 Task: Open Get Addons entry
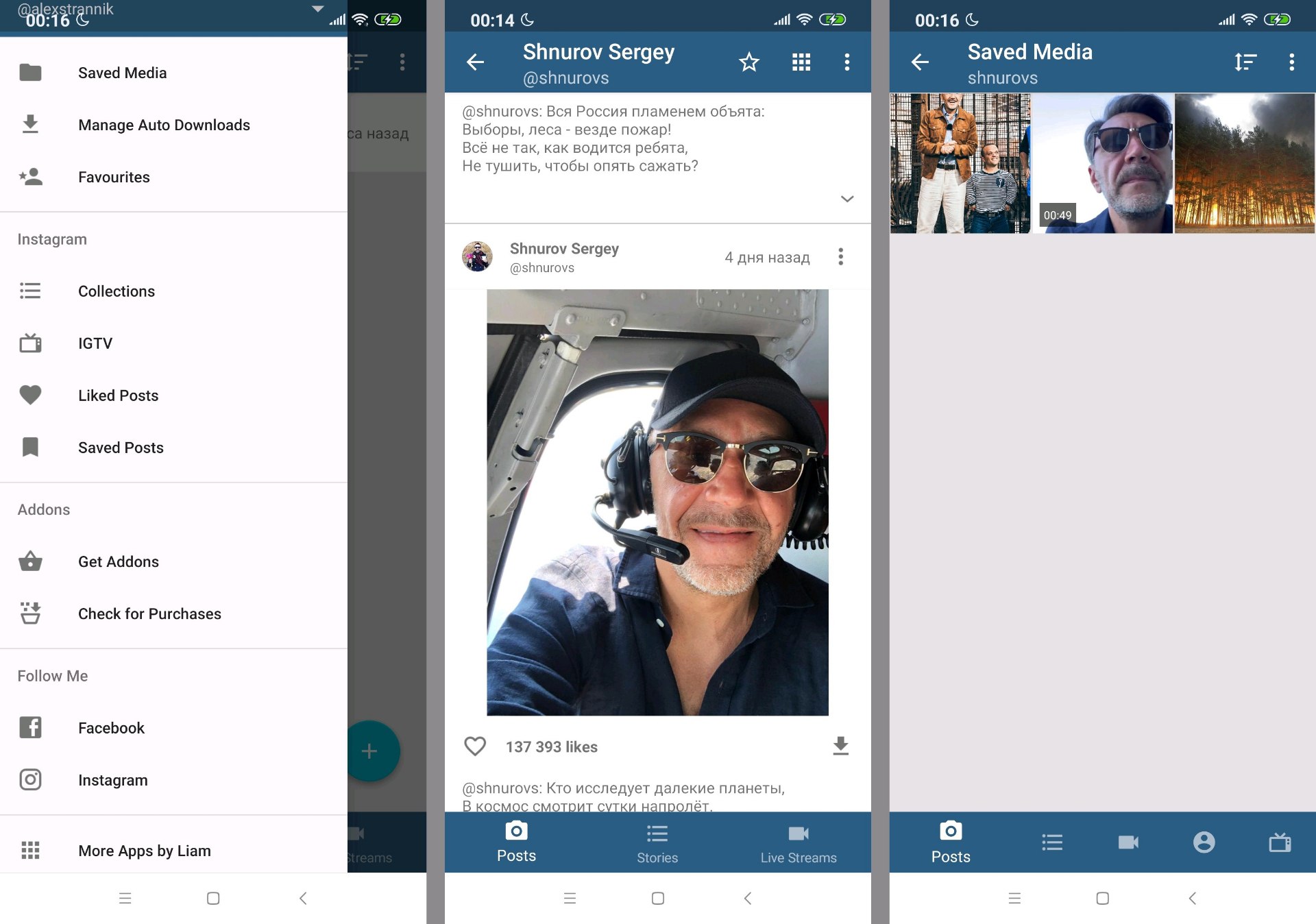click(173, 561)
